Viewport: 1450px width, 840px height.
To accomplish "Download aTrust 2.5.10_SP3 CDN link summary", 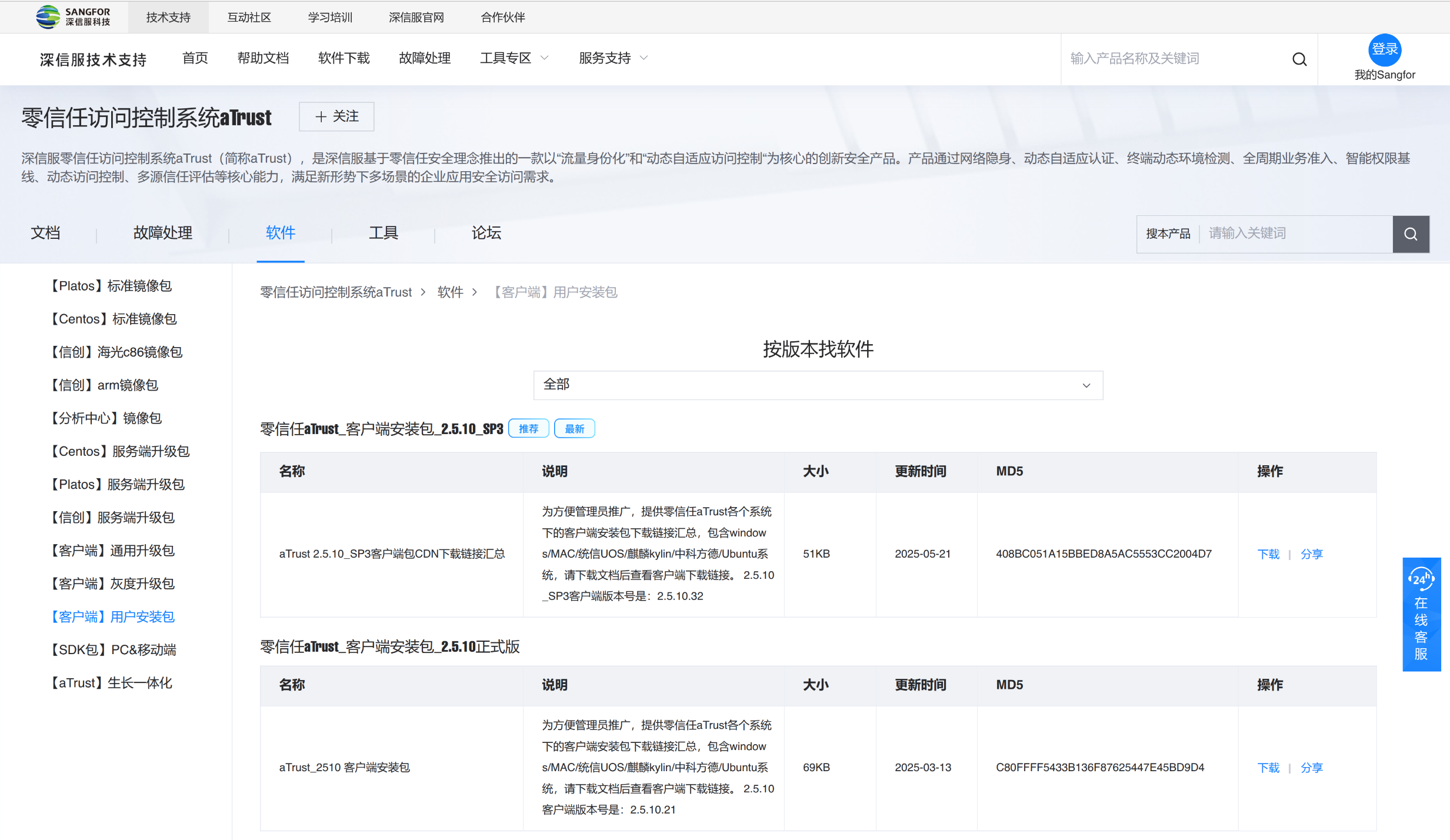I will pyautogui.click(x=1268, y=554).
